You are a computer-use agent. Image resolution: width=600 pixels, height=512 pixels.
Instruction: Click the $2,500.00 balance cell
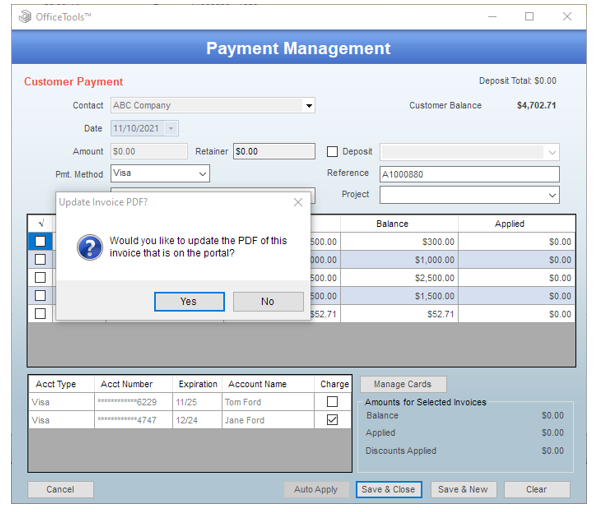point(399,278)
